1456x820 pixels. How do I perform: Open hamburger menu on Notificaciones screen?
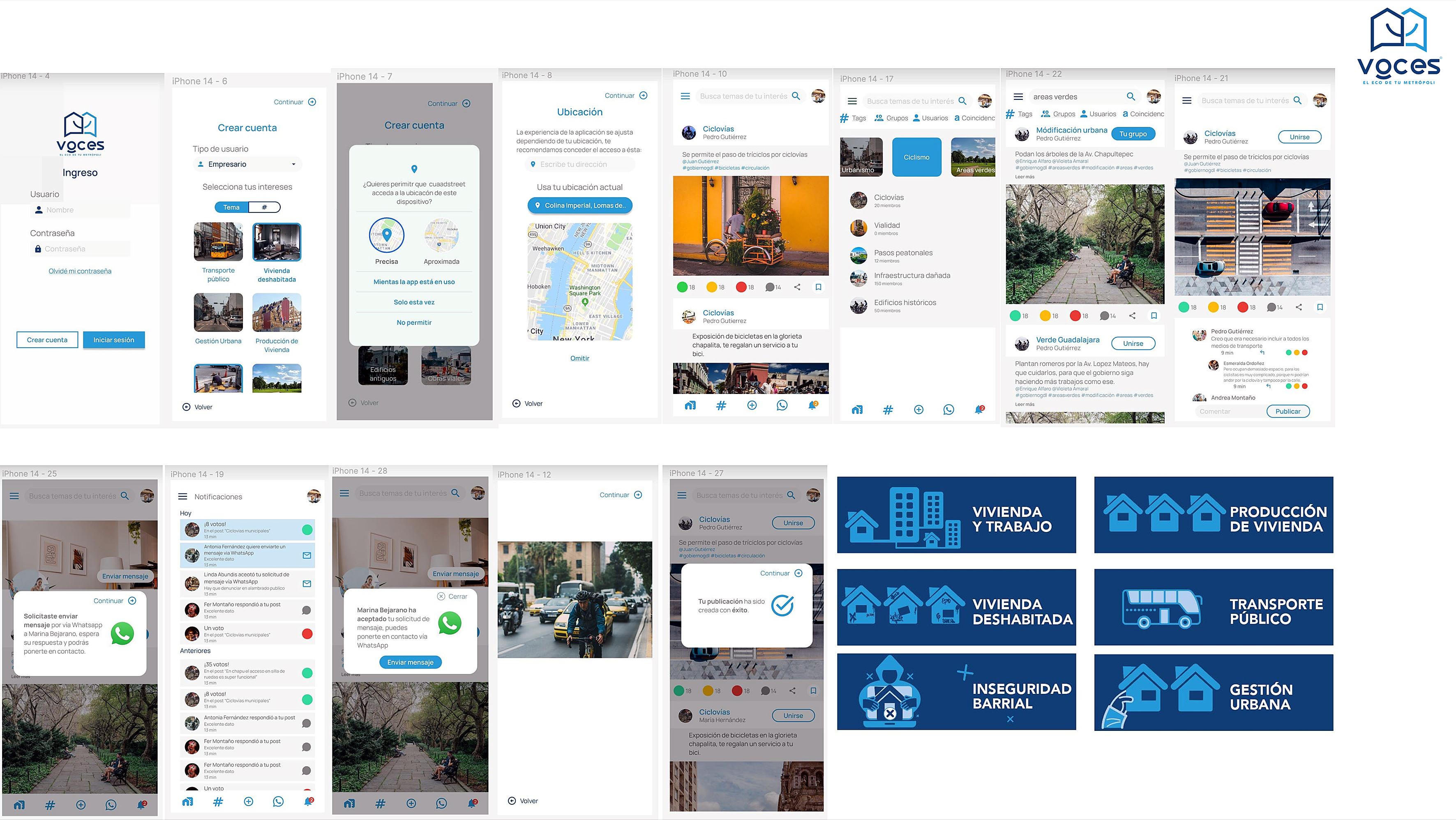(182, 497)
